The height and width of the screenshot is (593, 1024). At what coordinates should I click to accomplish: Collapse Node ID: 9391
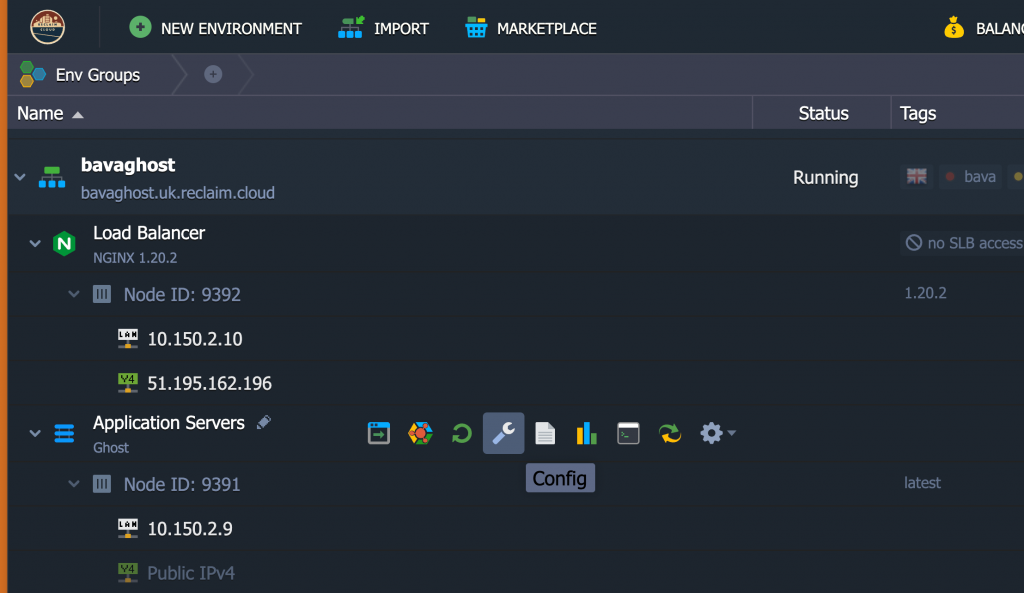click(74, 484)
